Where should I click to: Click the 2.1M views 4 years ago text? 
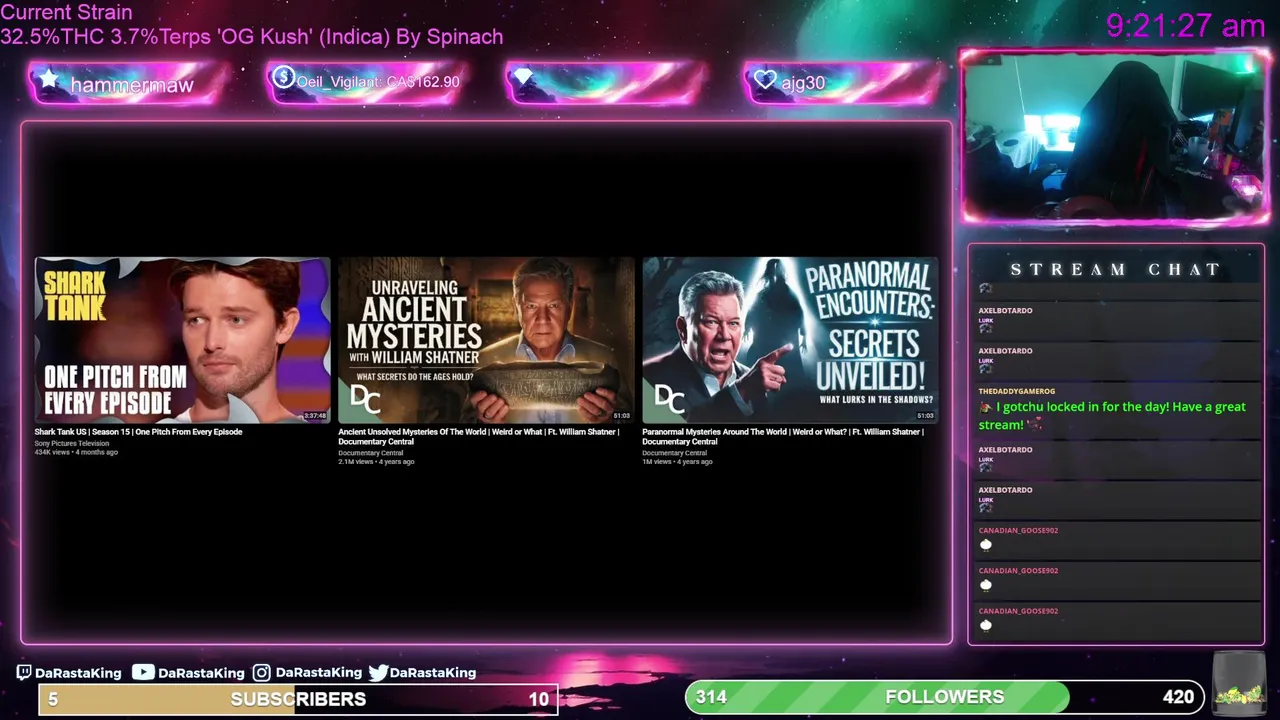pyautogui.click(x=376, y=462)
